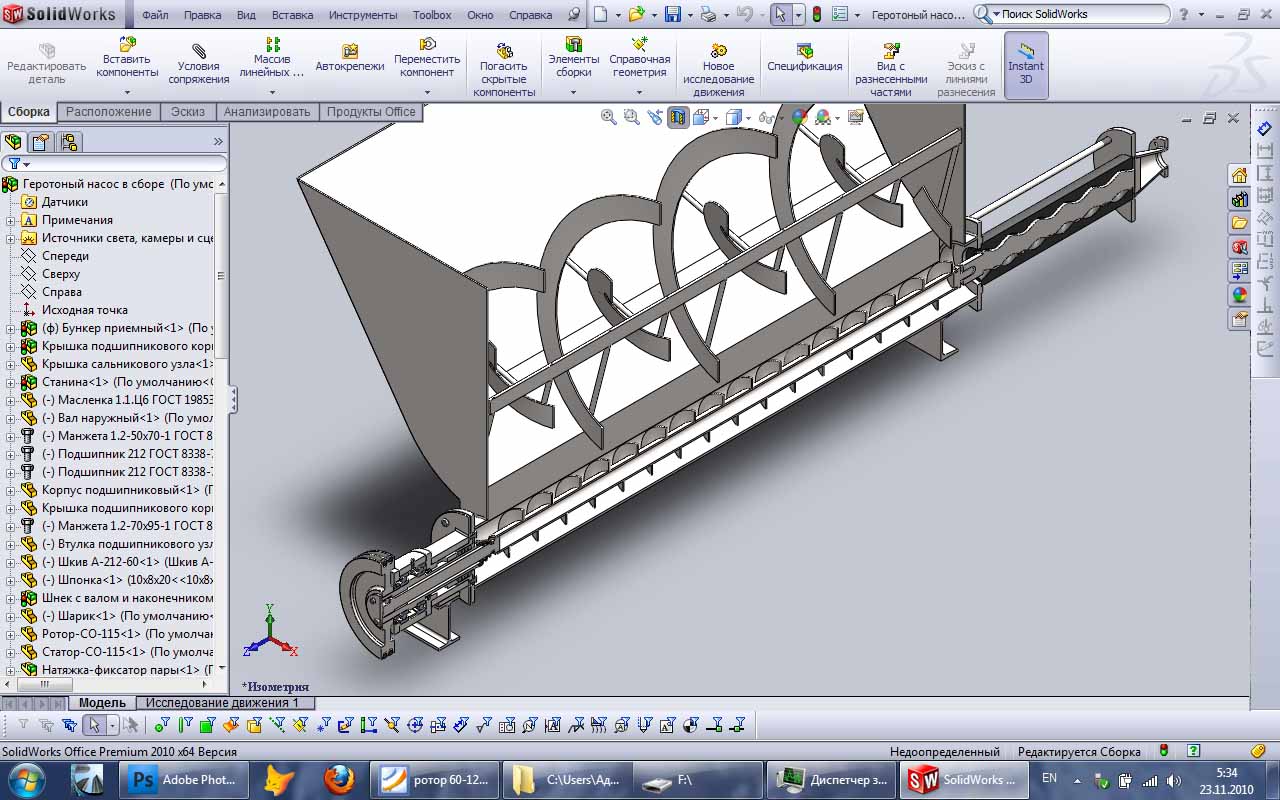The image size is (1280, 800).
Task: Open Adobe Photoshop from the taskbar
Action: coord(182,779)
